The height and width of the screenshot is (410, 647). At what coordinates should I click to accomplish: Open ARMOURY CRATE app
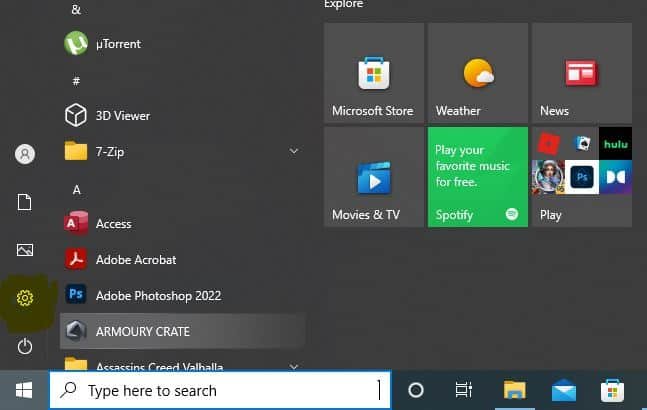coord(182,331)
